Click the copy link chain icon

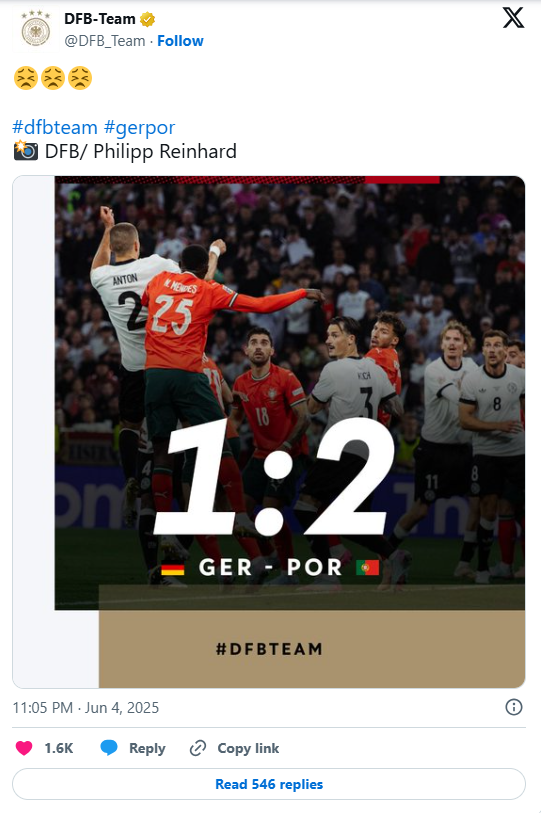198,748
